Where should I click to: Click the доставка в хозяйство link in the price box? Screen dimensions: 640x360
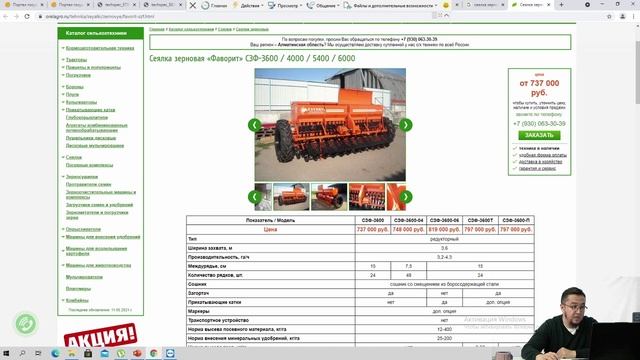[x=540, y=162]
